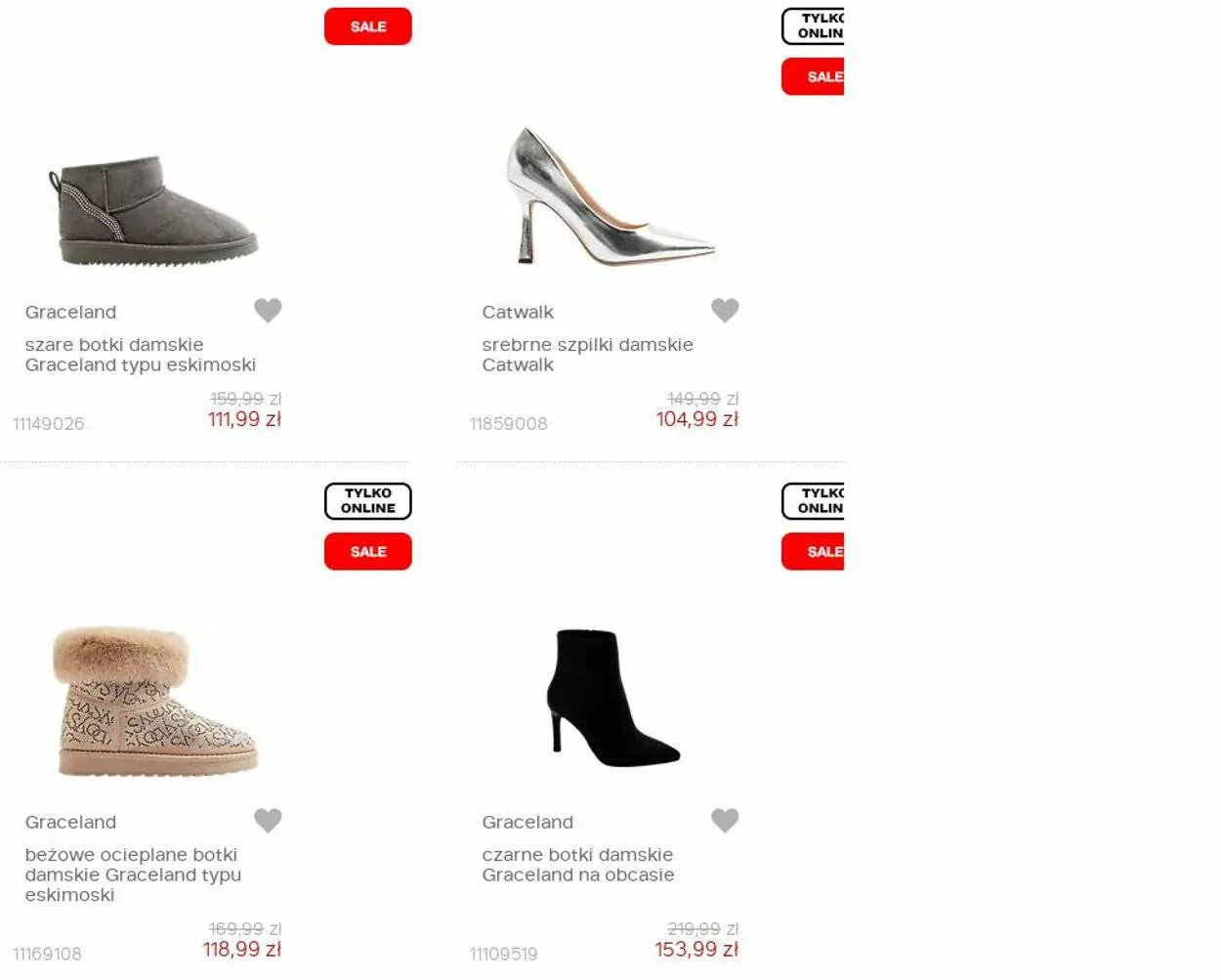Click TYLKO ONLINE badge above silver heels
Screen dimensions: 1221x980
pyautogui.click(x=813, y=26)
